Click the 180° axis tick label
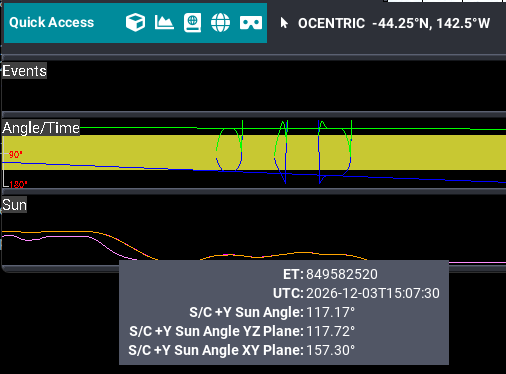 coord(18,185)
